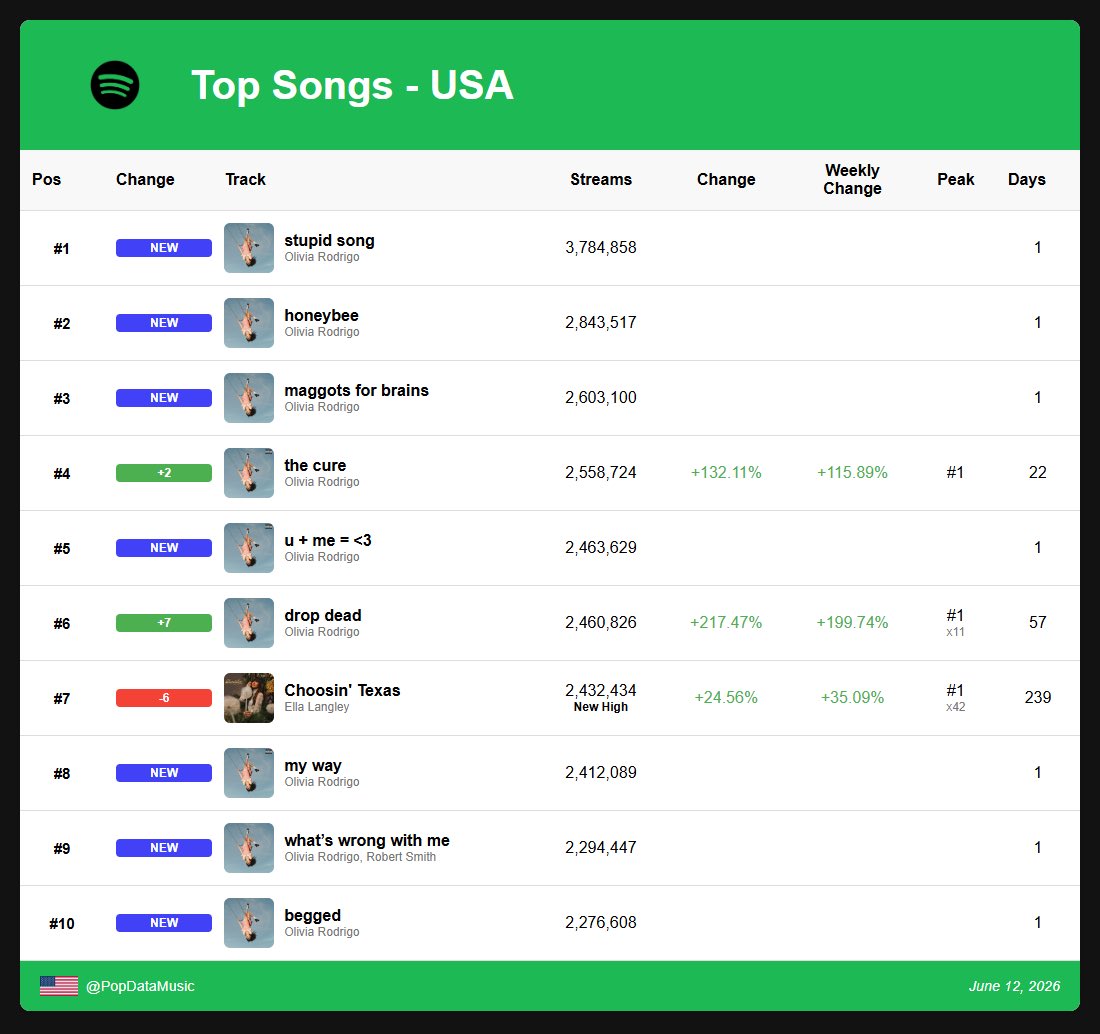The width and height of the screenshot is (1100, 1034).
Task: Click the Streams column header
Action: coord(601,180)
